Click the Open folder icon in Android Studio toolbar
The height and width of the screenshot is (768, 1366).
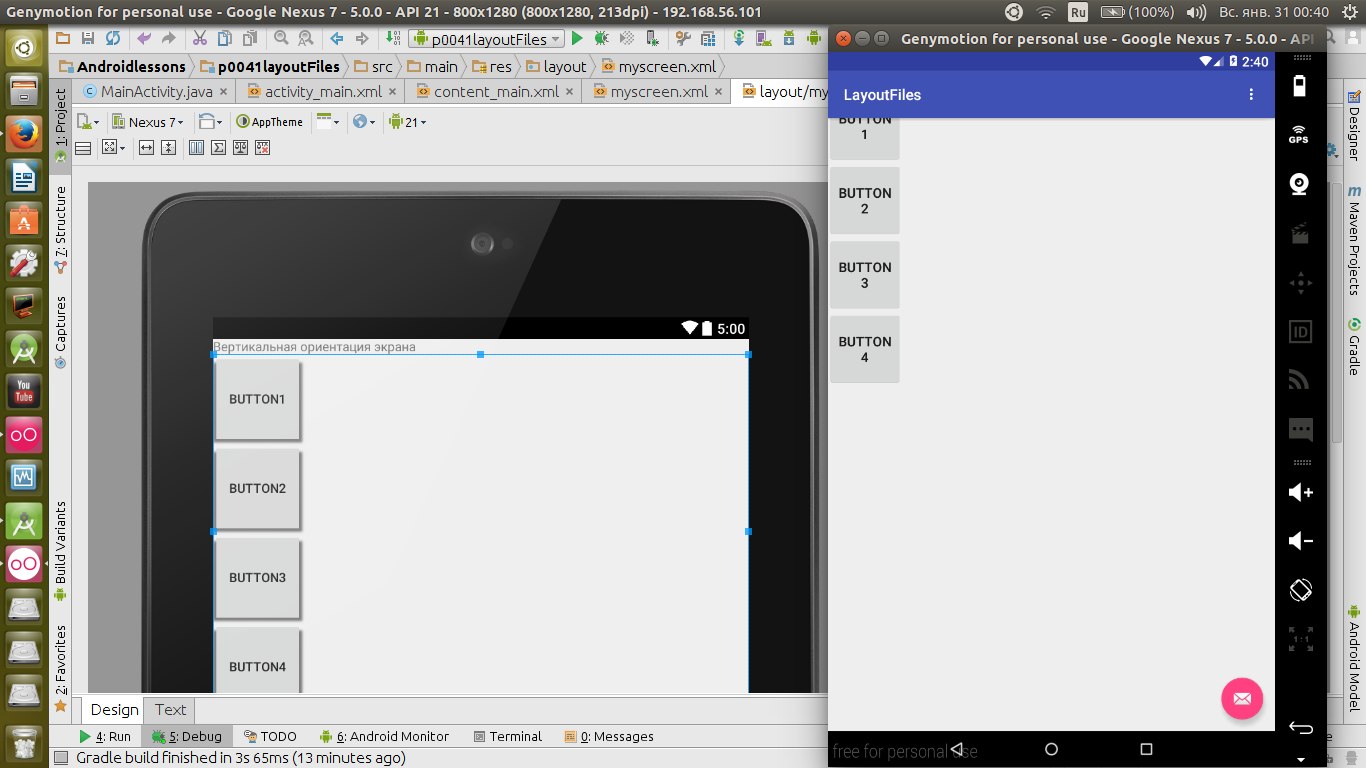63,38
